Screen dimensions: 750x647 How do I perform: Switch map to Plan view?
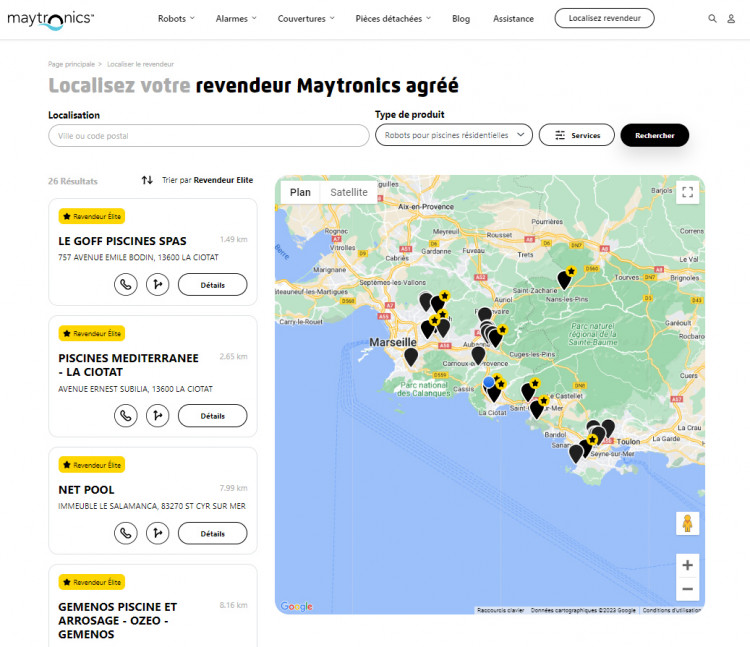[300, 192]
